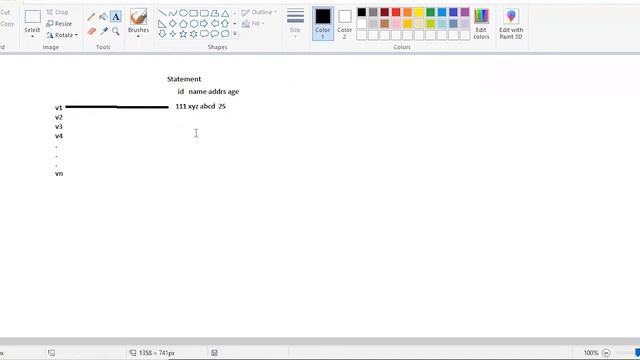Click the '111 xyz abcd 25' row text
This screenshot has height=360, width=640.
click(x=200, y=106)
